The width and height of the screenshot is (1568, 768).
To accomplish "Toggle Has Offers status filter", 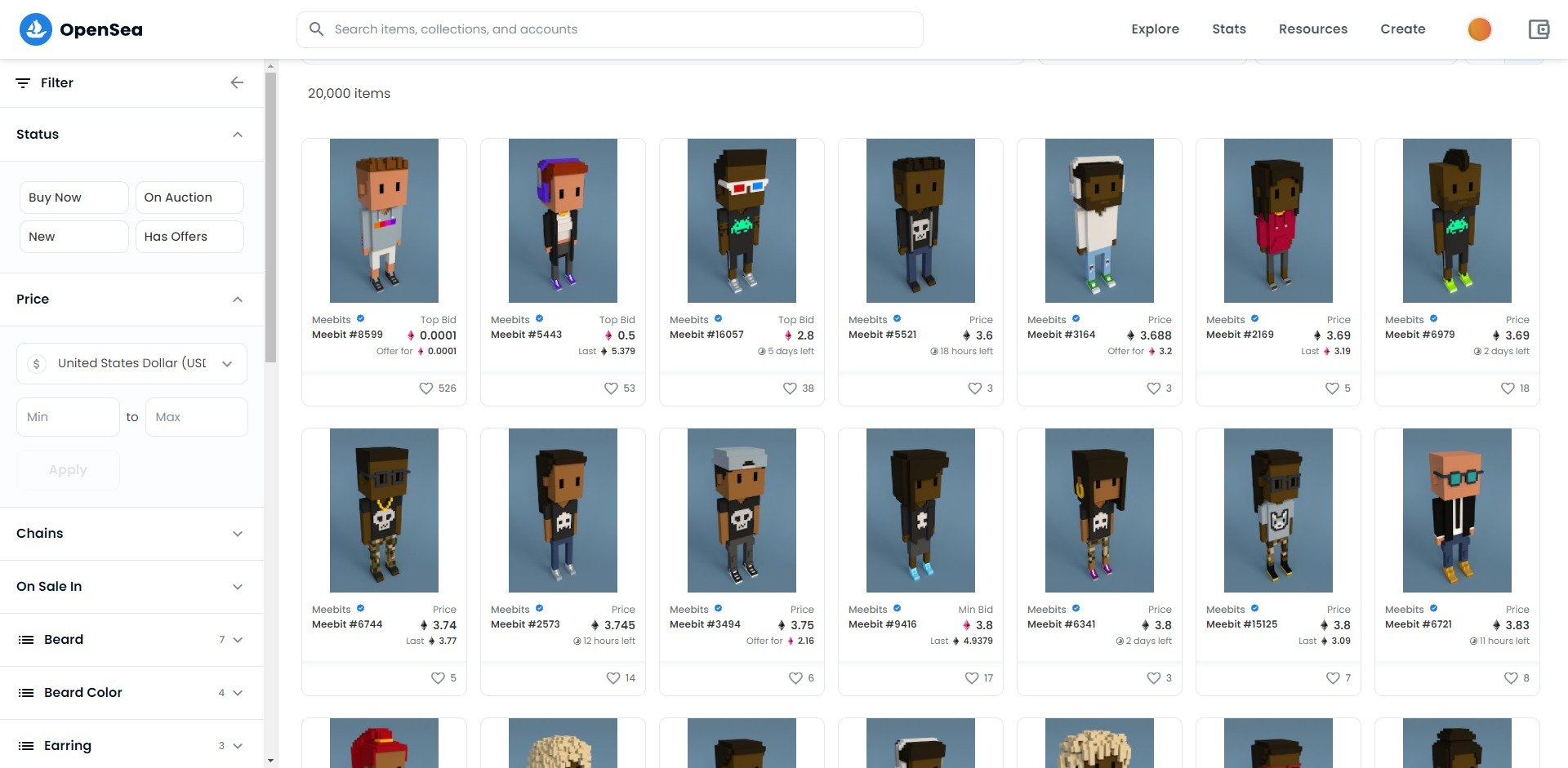I will click(189, 237).
